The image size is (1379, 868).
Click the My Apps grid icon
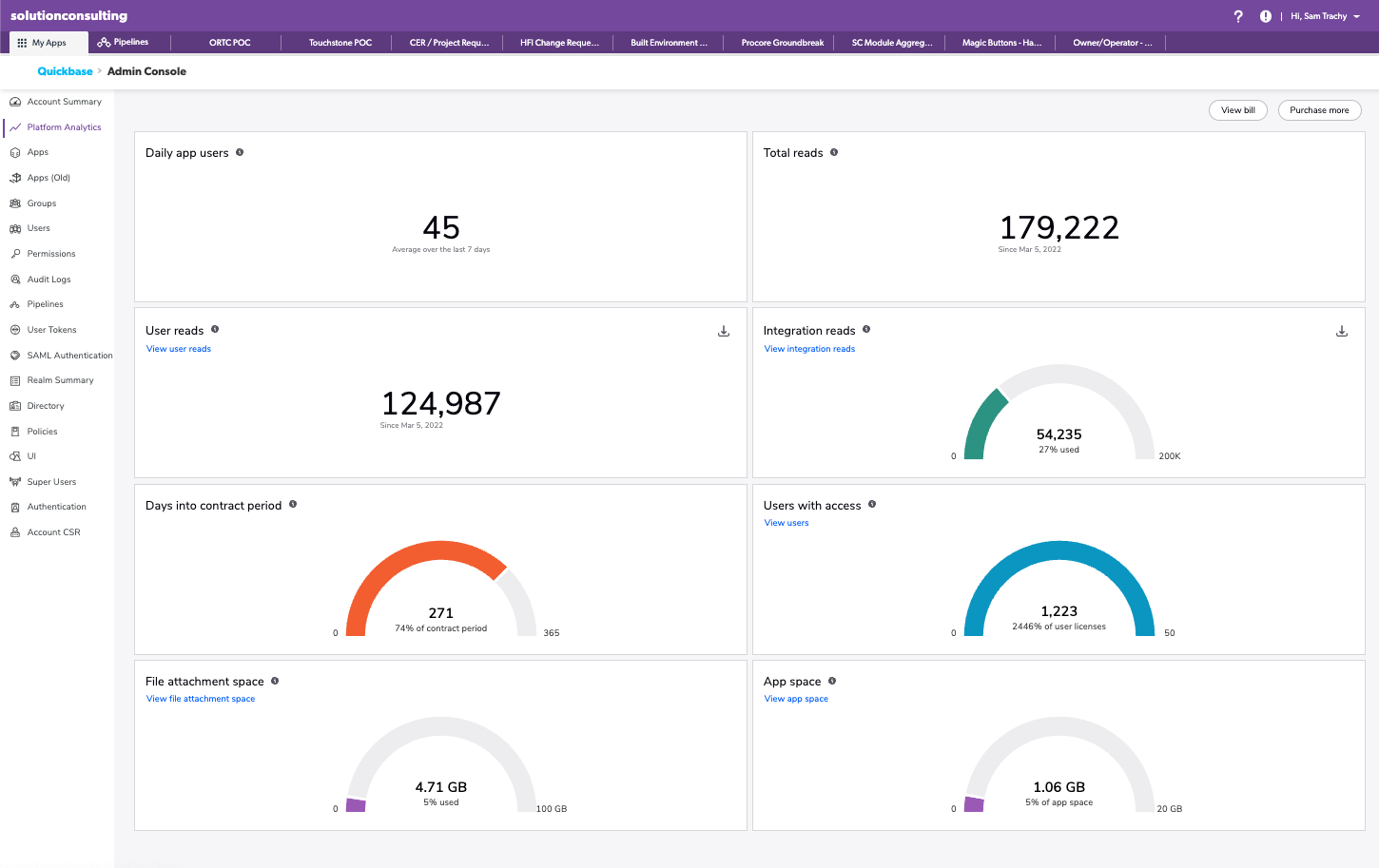pyautogui.click(x=19, y=42)
